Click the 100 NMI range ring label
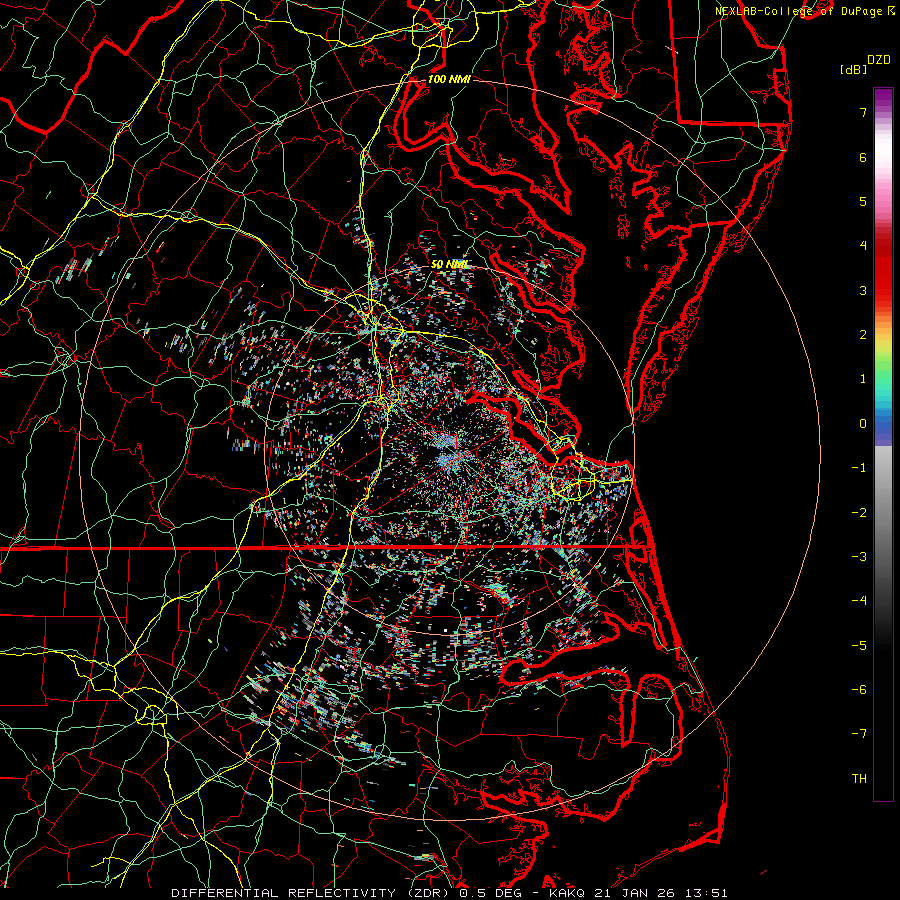The image size is (900, 900). 449,79
